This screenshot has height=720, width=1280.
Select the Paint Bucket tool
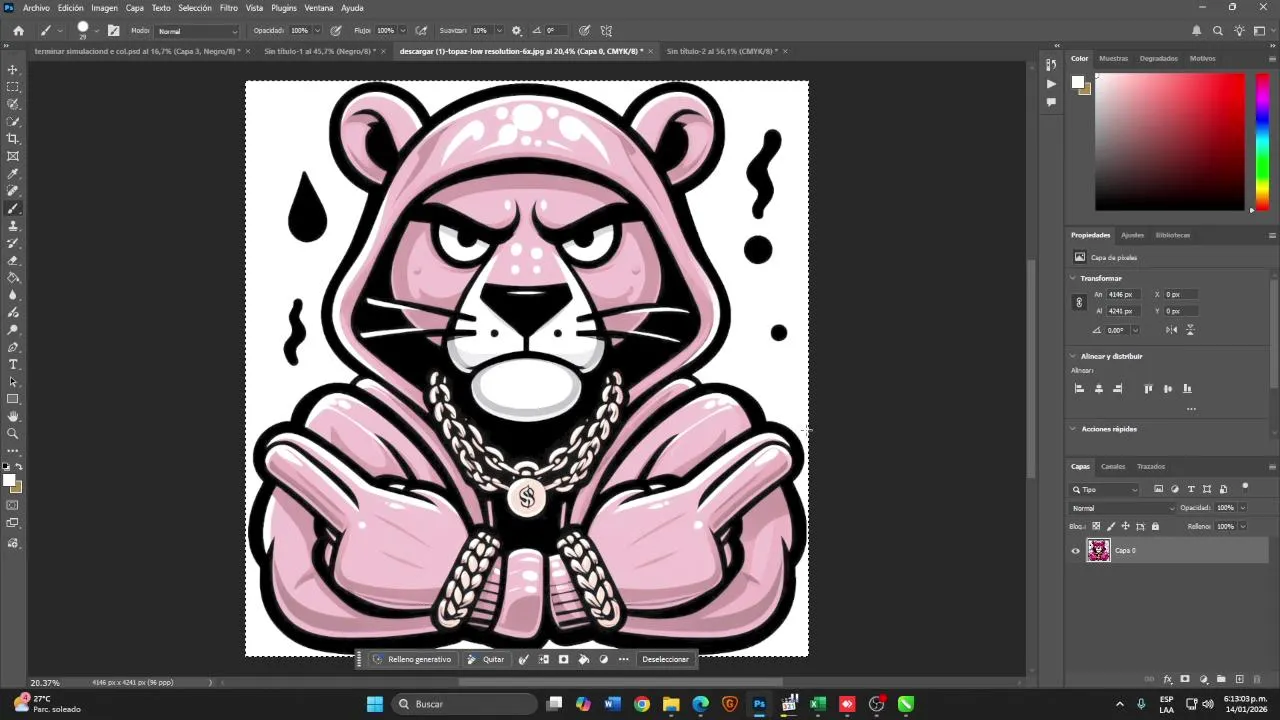pos(13,278)
